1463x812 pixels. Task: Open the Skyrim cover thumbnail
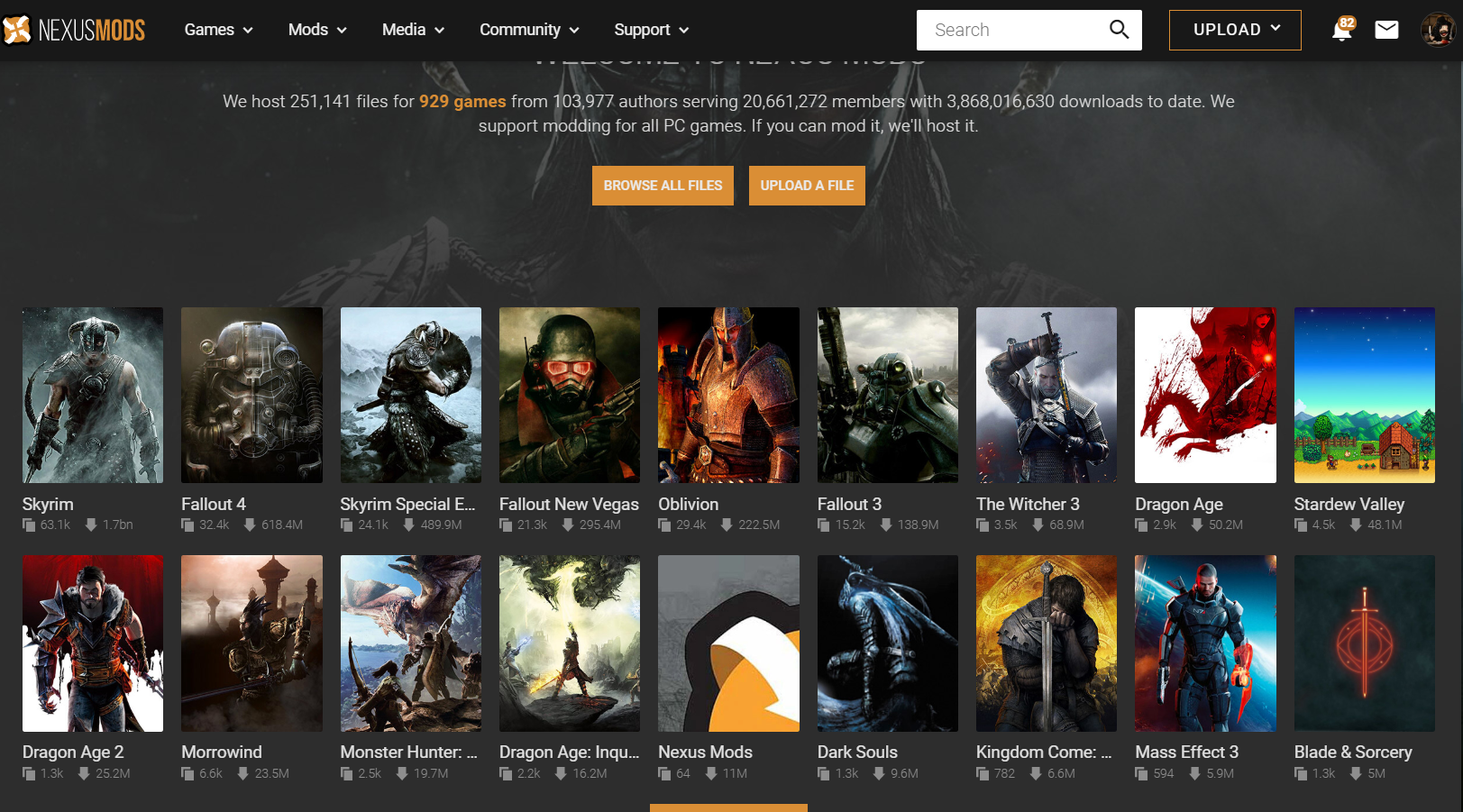[x=93, y=395]
